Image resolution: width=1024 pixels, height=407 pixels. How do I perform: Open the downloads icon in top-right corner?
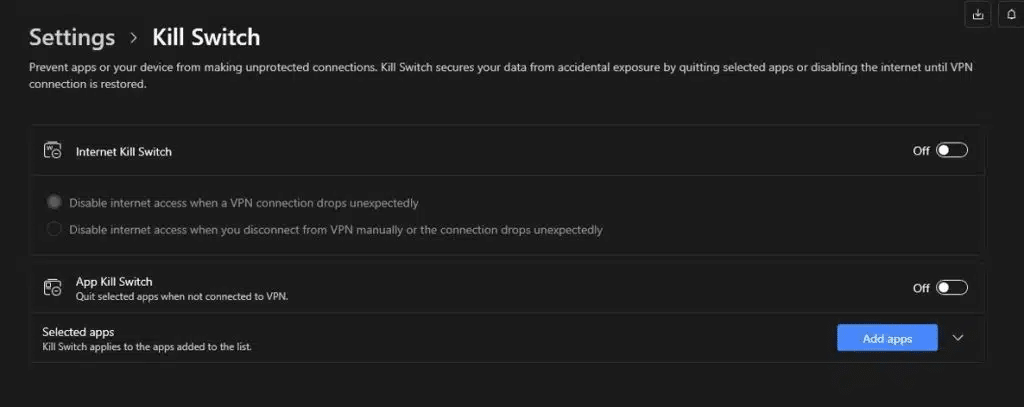(x=978, y=14)
